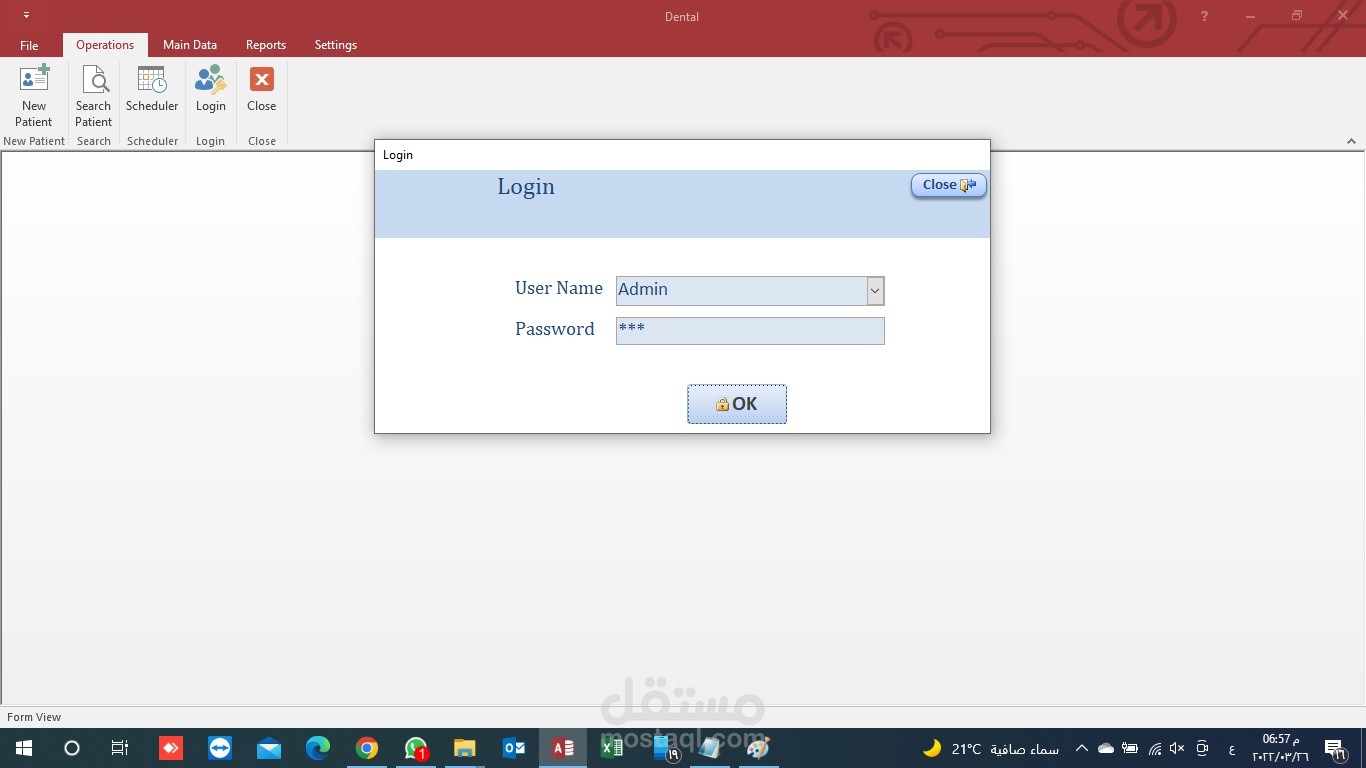
Task: Focus the Password input field
Action: coord(750,331)
